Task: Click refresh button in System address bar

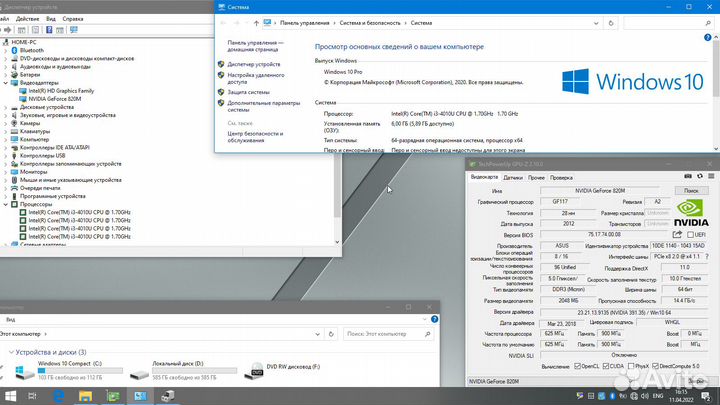Action: coord(611,23)
